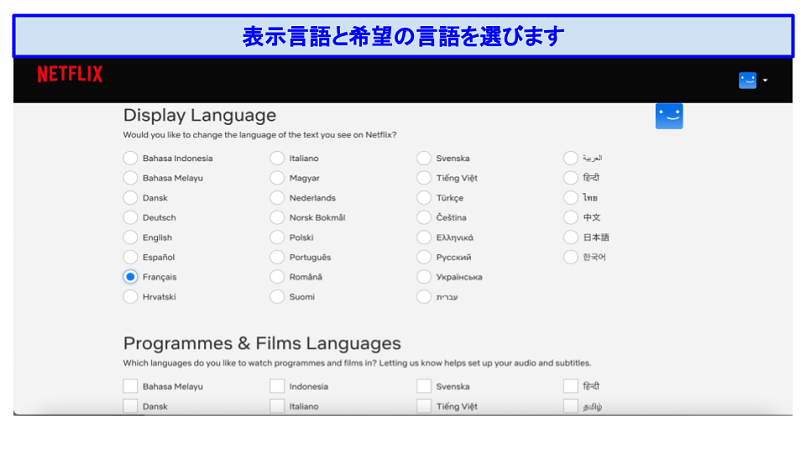Screen dimensions: 806x453
Task: Select English display language
Action: point(131,237)
